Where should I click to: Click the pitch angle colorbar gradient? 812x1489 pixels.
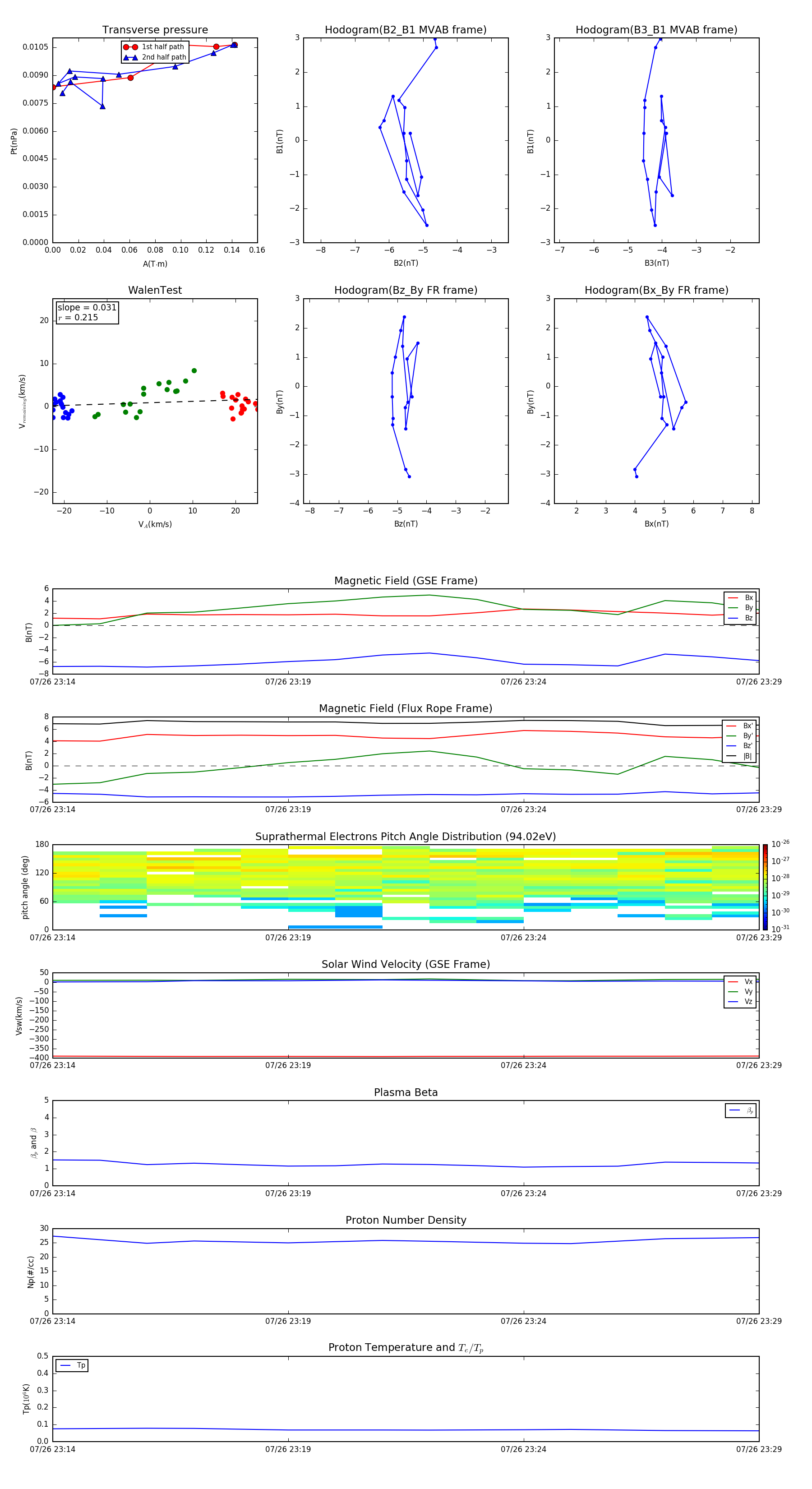coord(765,887)
